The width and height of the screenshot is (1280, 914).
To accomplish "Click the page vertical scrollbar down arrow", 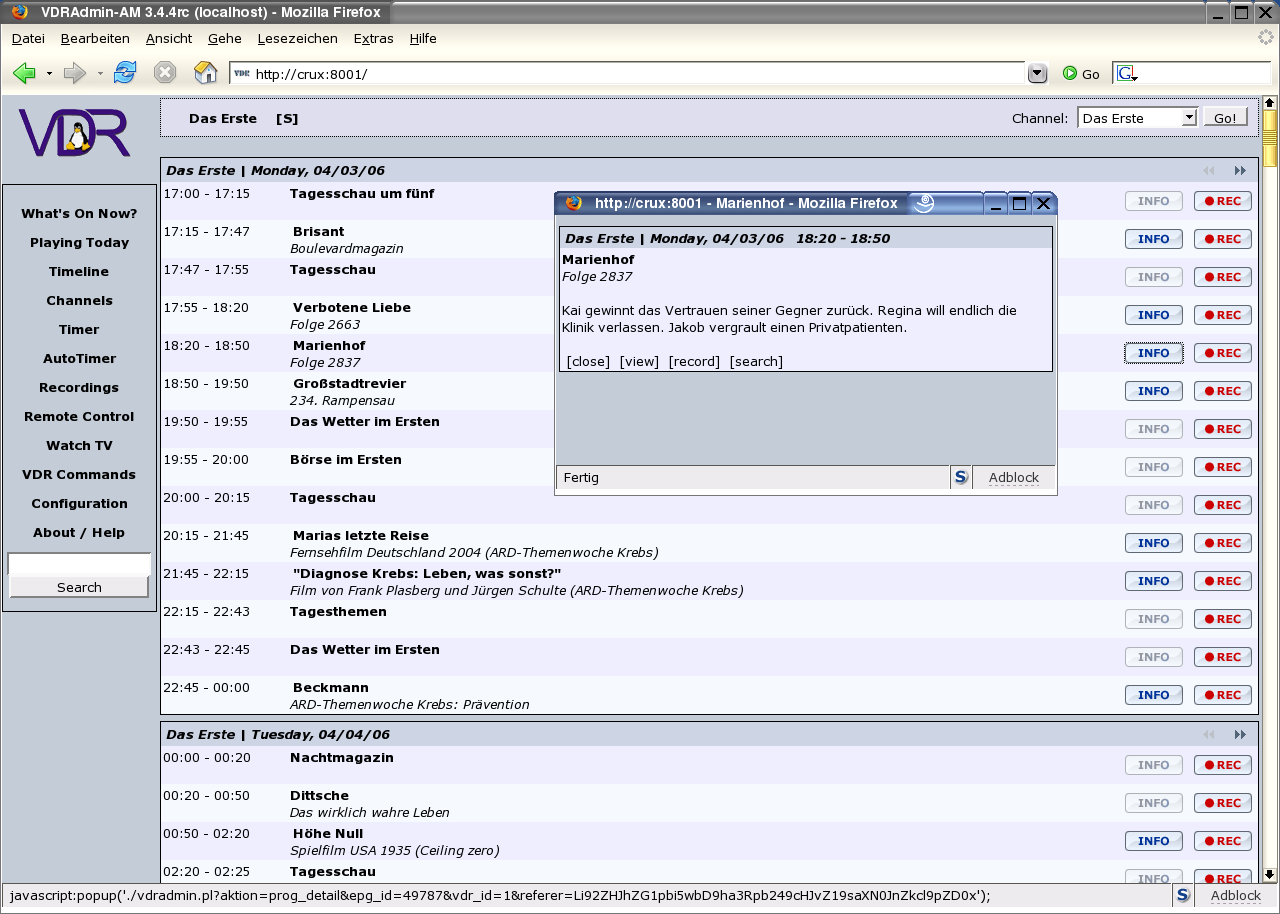I will tap(1270, 873).
